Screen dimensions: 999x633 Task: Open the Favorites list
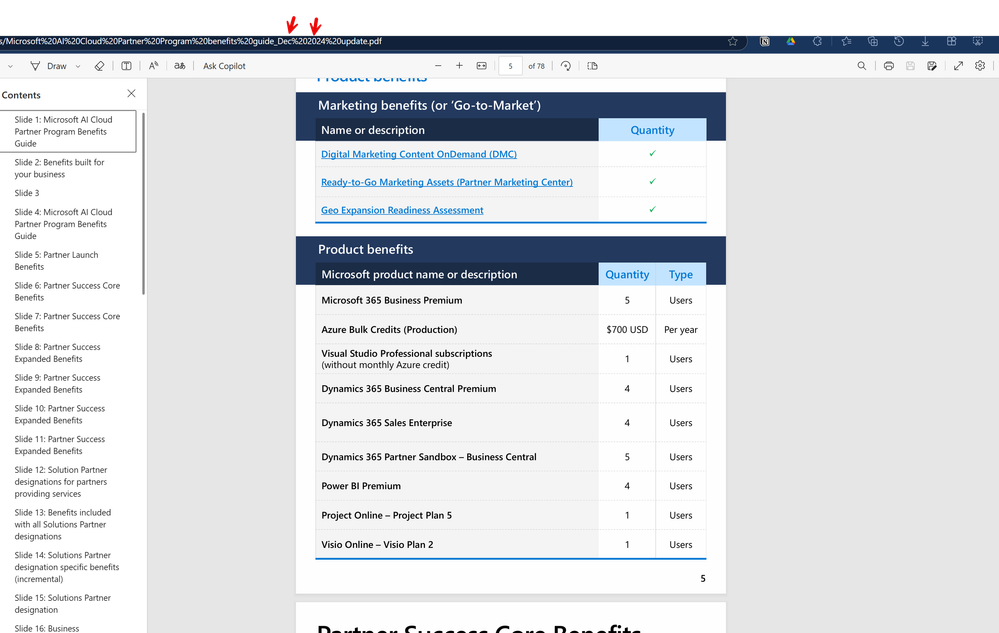pos(846,41)
